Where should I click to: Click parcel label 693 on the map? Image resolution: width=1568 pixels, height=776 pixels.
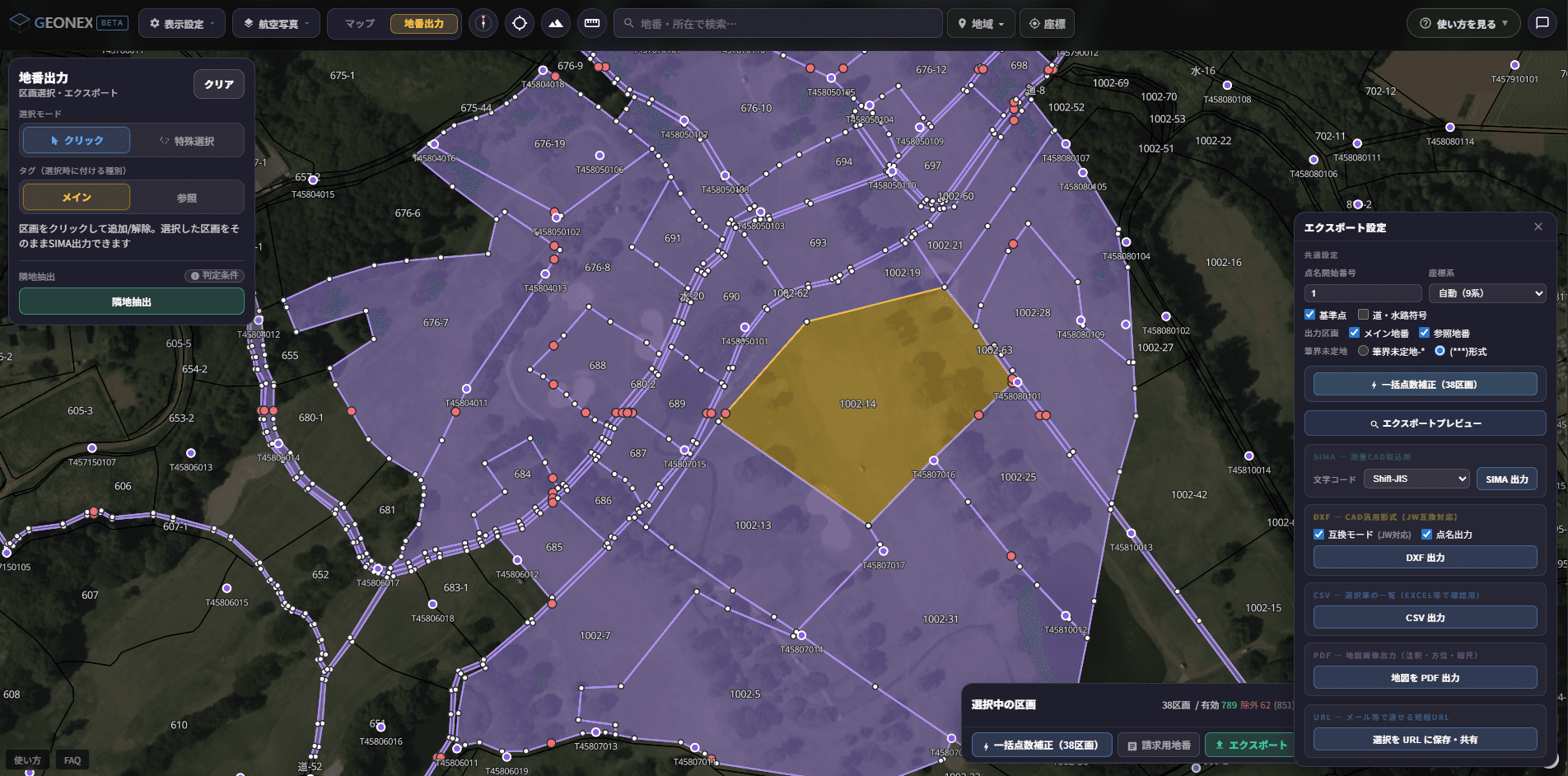click(818, 243)
